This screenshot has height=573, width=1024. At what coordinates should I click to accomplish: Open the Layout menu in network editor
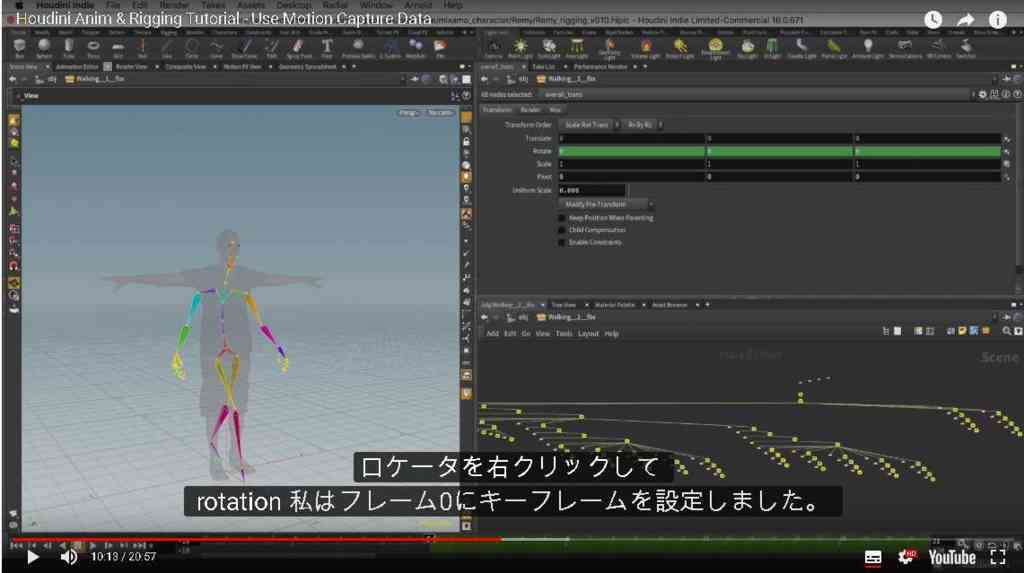point(588,333)
